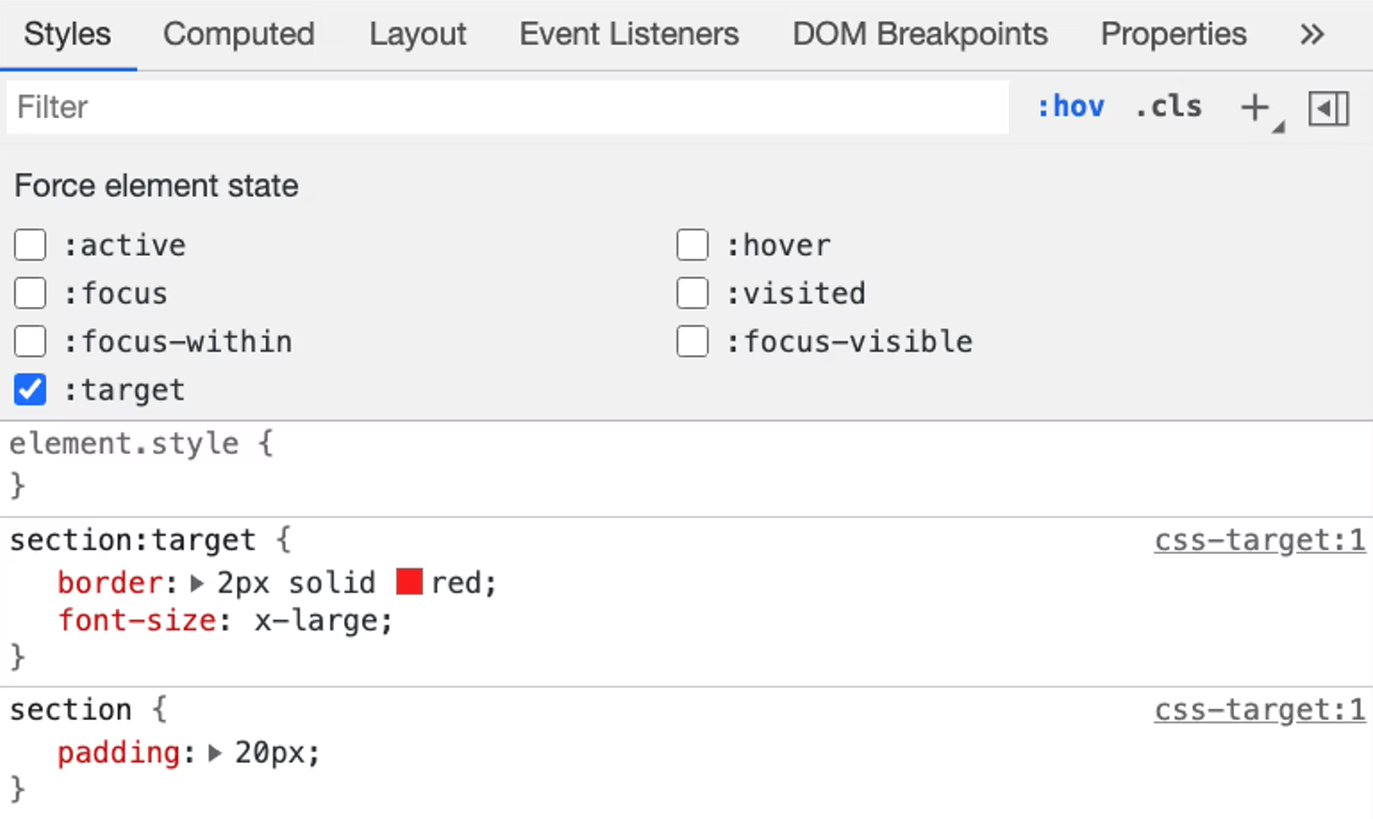Click the new style rule plus icon

1254,107
